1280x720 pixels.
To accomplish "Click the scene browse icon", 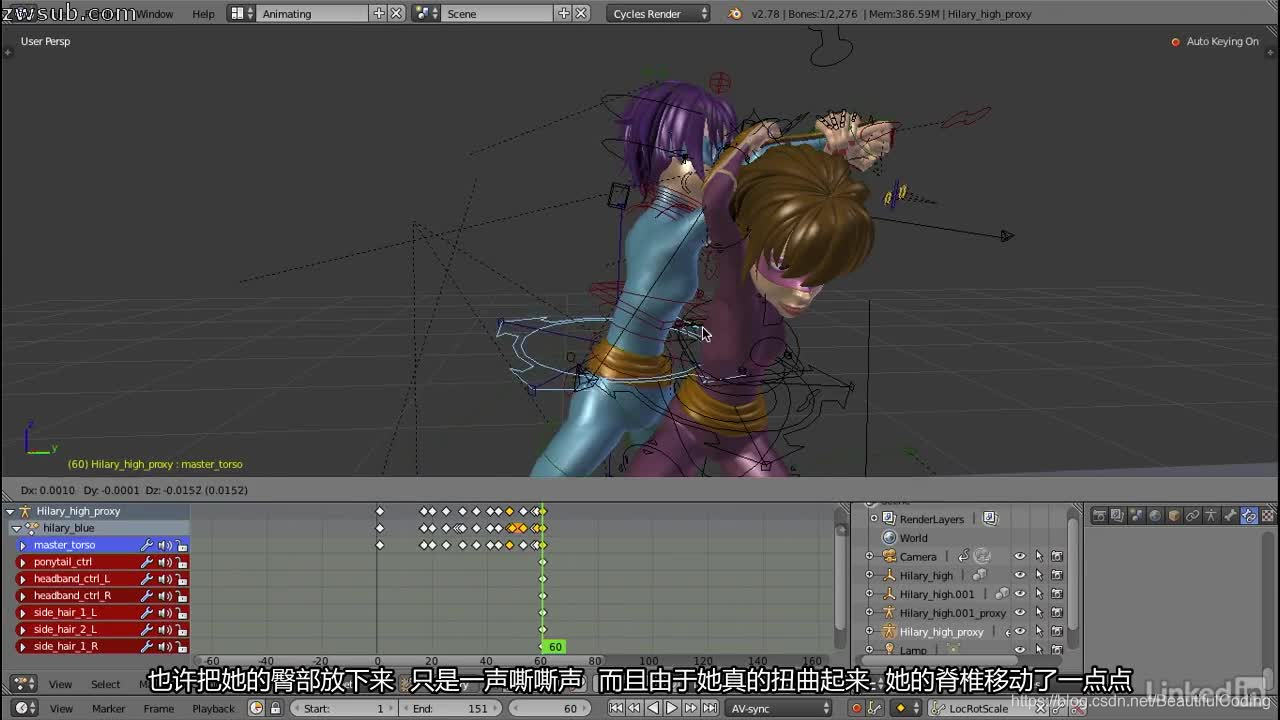I will (x=425, y=14).
